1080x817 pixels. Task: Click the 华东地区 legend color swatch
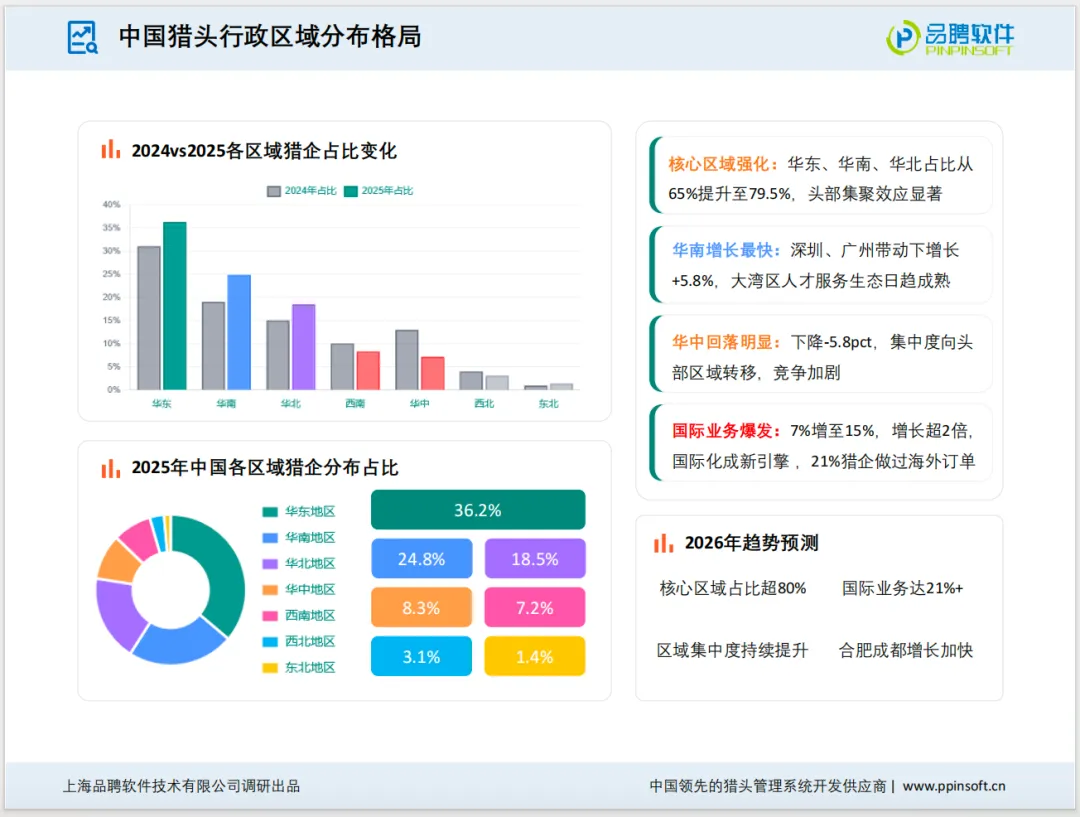[270, 512]
